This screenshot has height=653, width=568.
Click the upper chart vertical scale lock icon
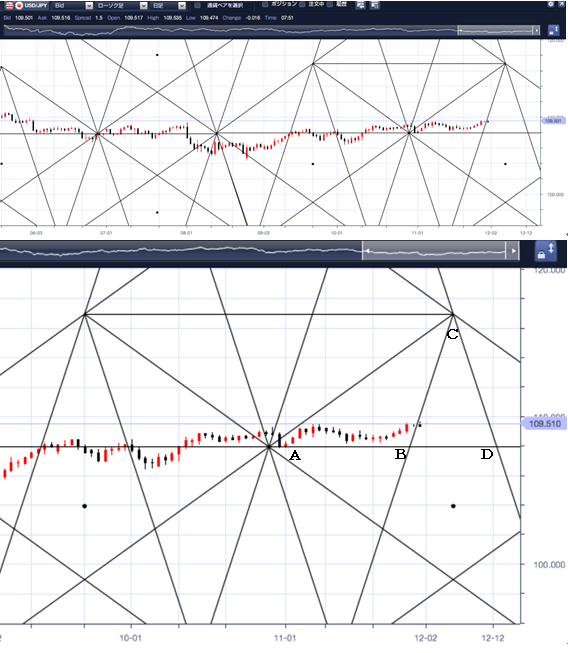coord(553,30)
